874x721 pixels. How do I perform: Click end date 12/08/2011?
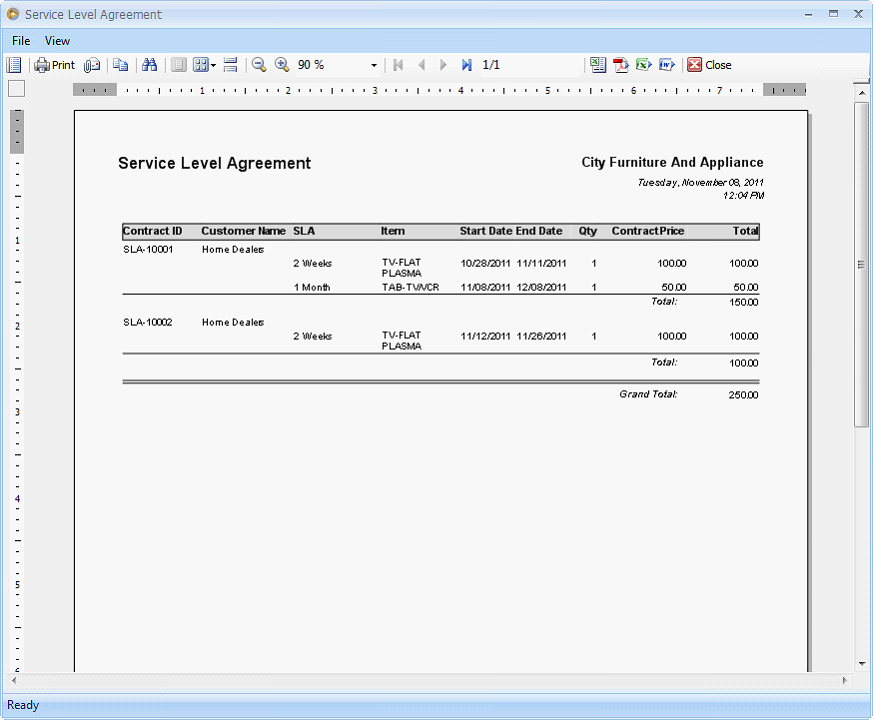point(541,288)
